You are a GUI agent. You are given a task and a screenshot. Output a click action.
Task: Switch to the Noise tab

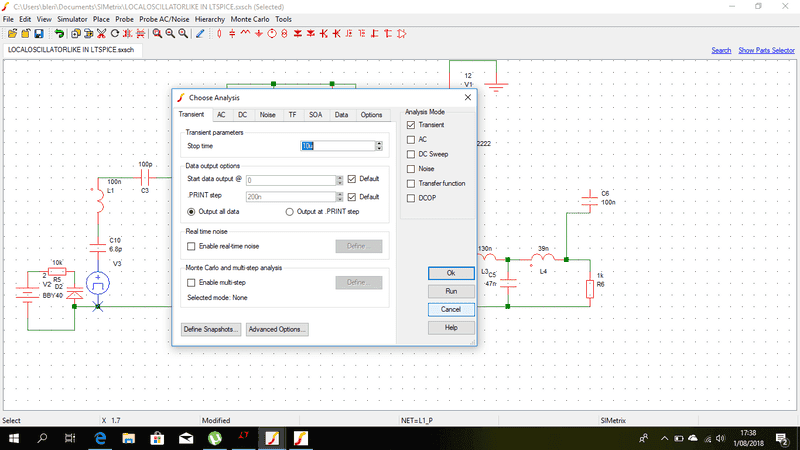(267, 115)
